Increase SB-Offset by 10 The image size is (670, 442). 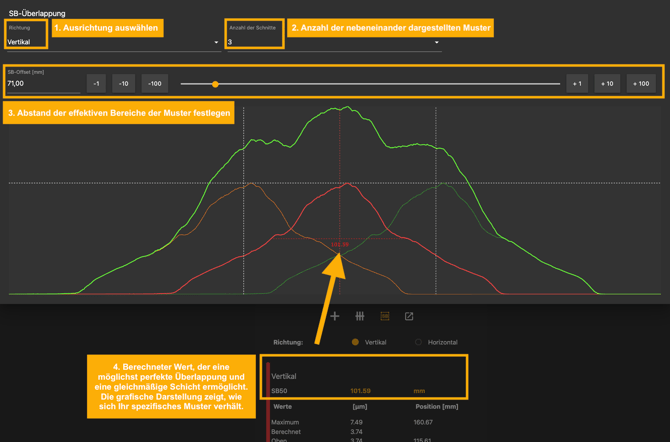pyautogui.click(x=606, y=84)
